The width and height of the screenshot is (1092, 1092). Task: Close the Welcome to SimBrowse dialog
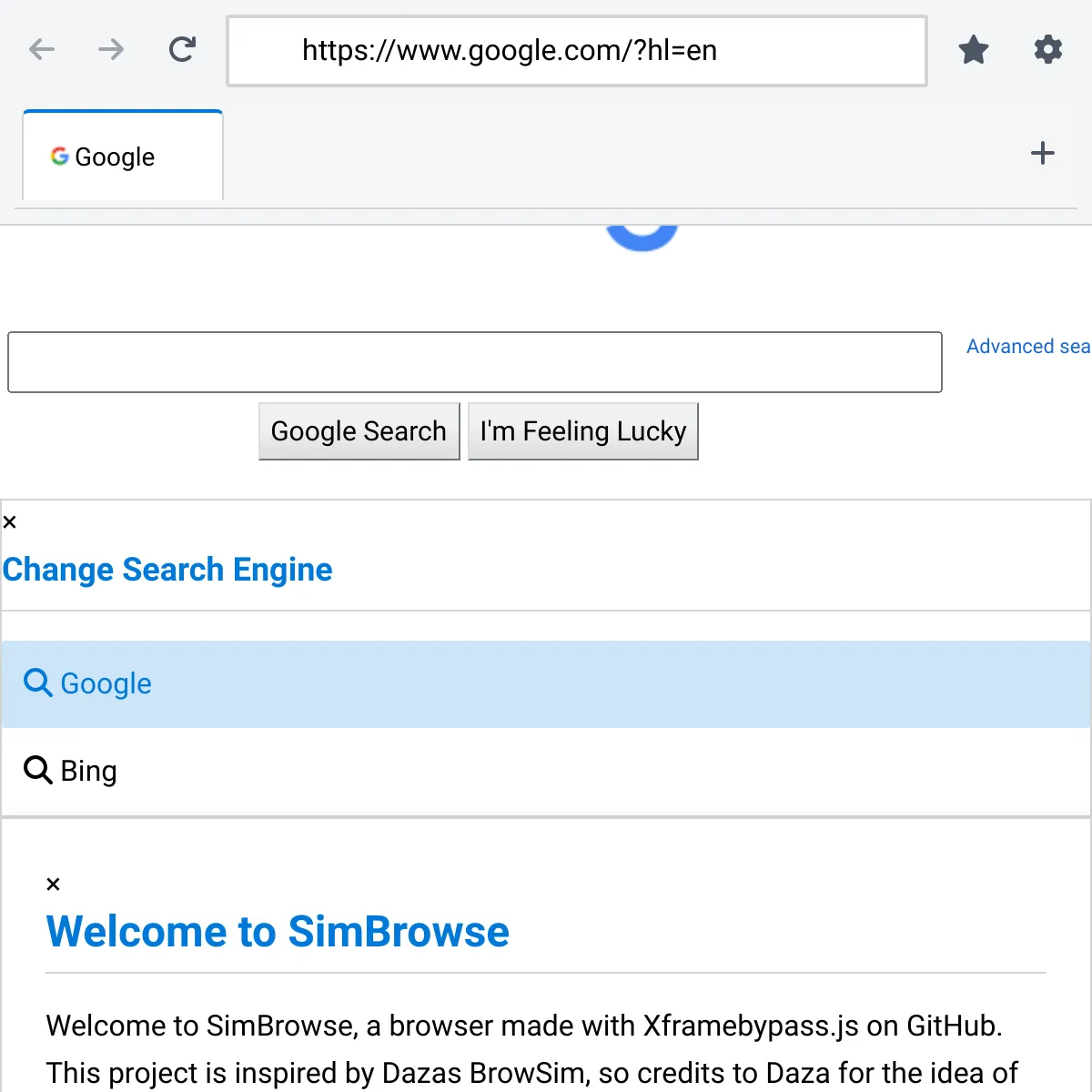tap(54, 885)
